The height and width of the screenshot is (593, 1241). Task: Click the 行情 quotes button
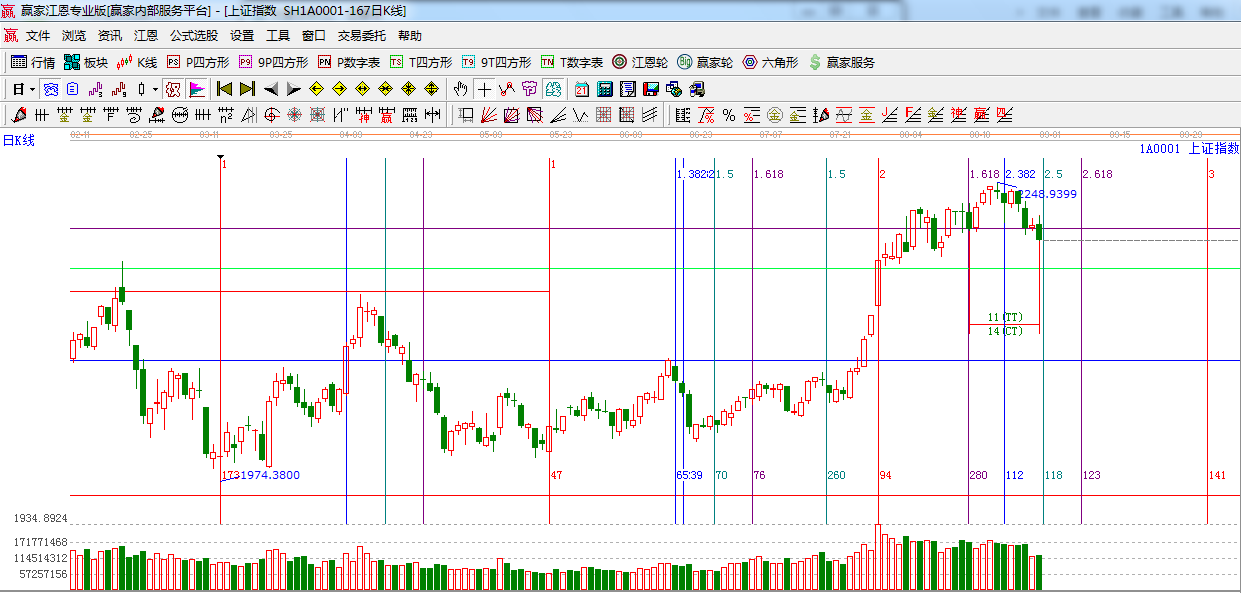click(x=33, y=62)
